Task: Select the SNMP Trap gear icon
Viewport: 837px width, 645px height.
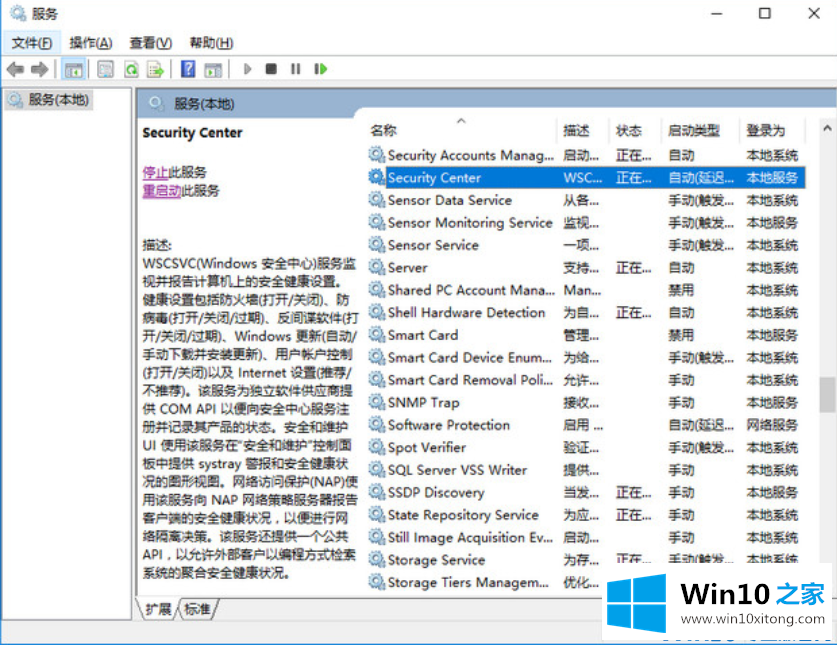Action: (x=376, y=402)
